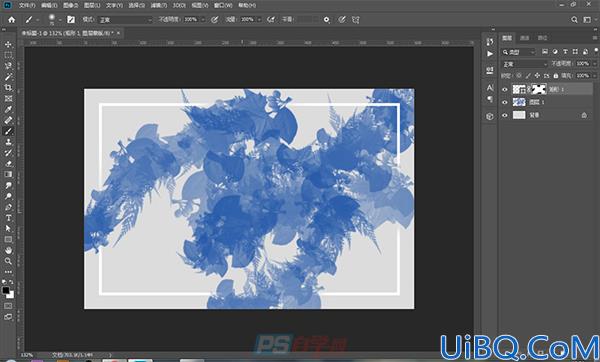
Task: Open the Properties panel icon
Action: [490, 70]
